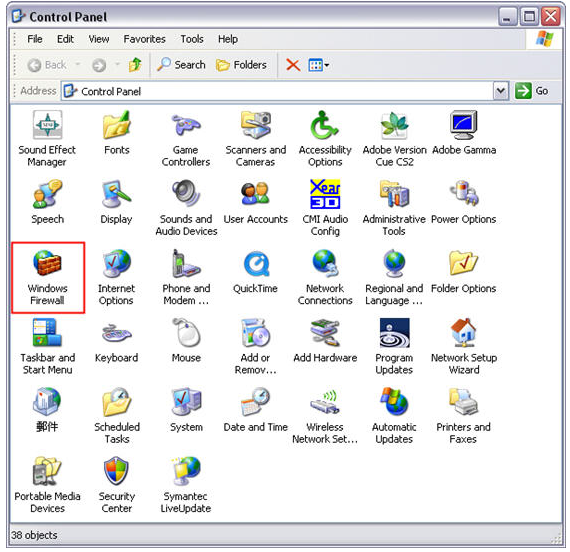Screen dimensions: 570x552
Task: Open Adobe Version Cue CS2
Action: [x=394, y=139]
